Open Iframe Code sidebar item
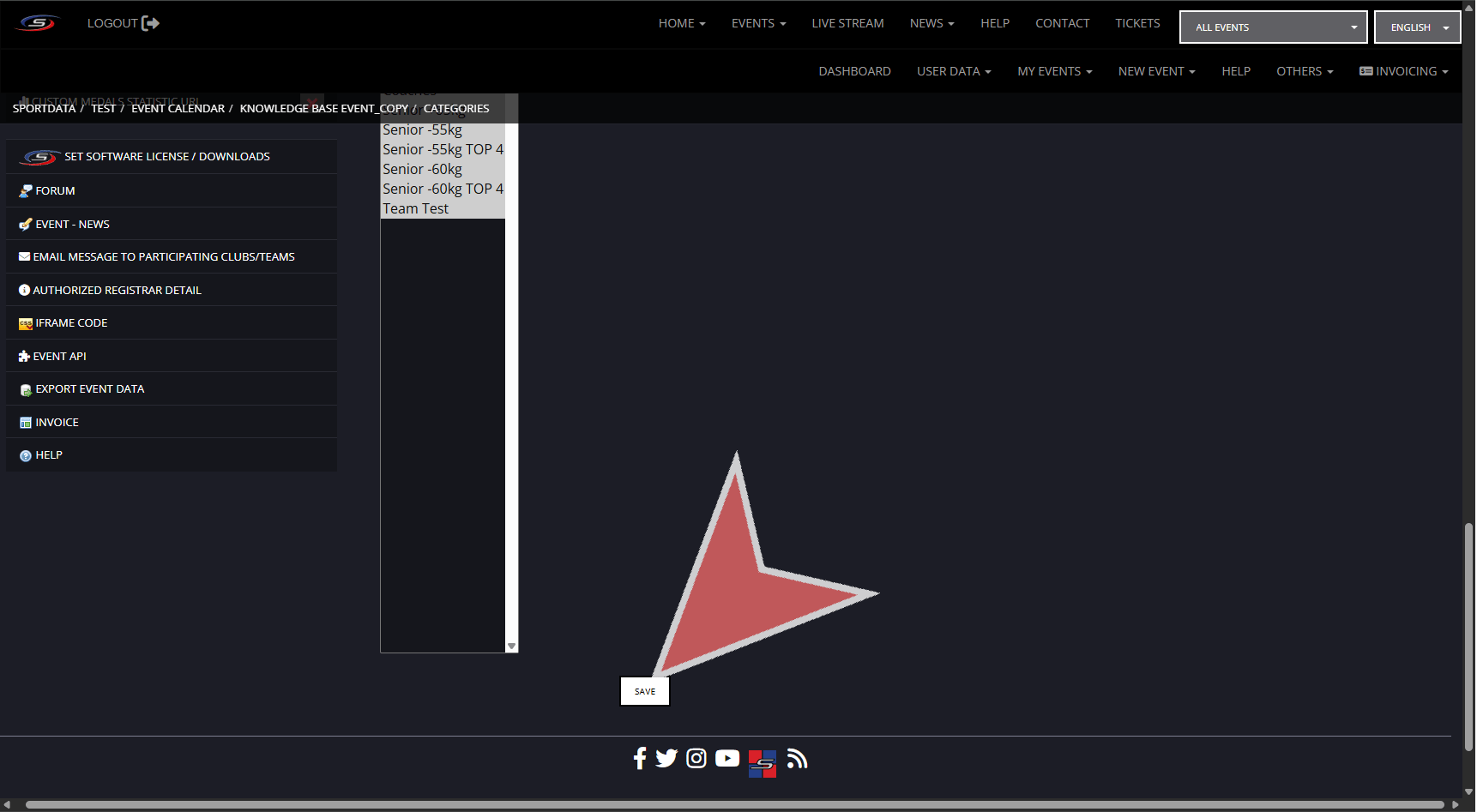Image resolution: width=1477 pixels, height=812 pixels. (x=71, y=323)
